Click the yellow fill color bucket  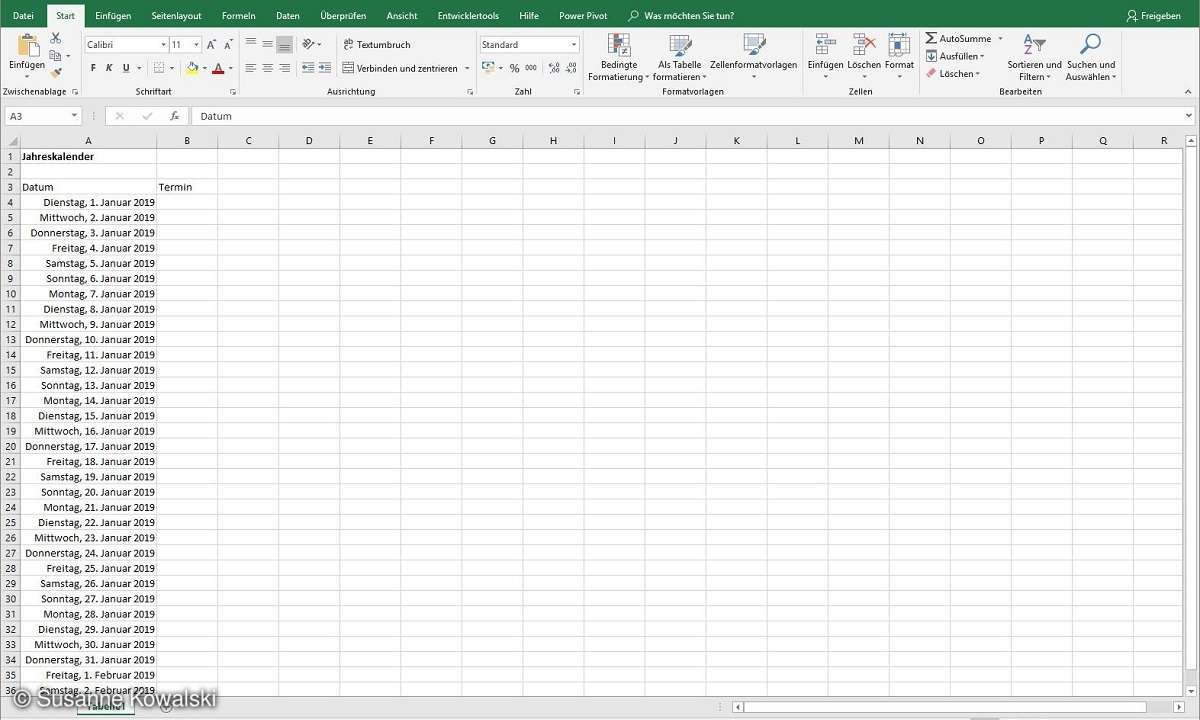(x=192, y=68)
